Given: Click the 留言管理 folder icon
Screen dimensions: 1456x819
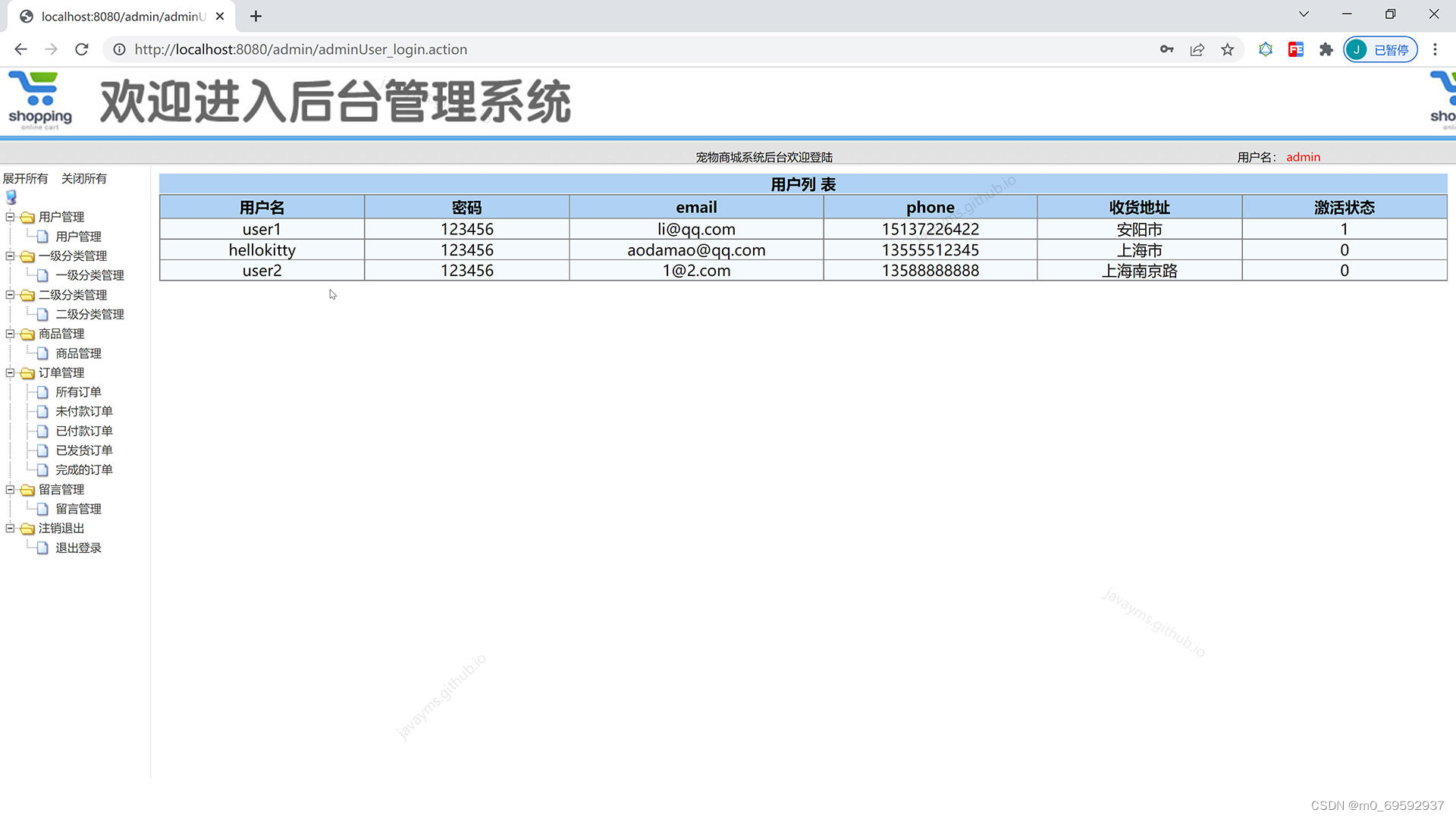Looking at the screenshot, I should point(27,490).
